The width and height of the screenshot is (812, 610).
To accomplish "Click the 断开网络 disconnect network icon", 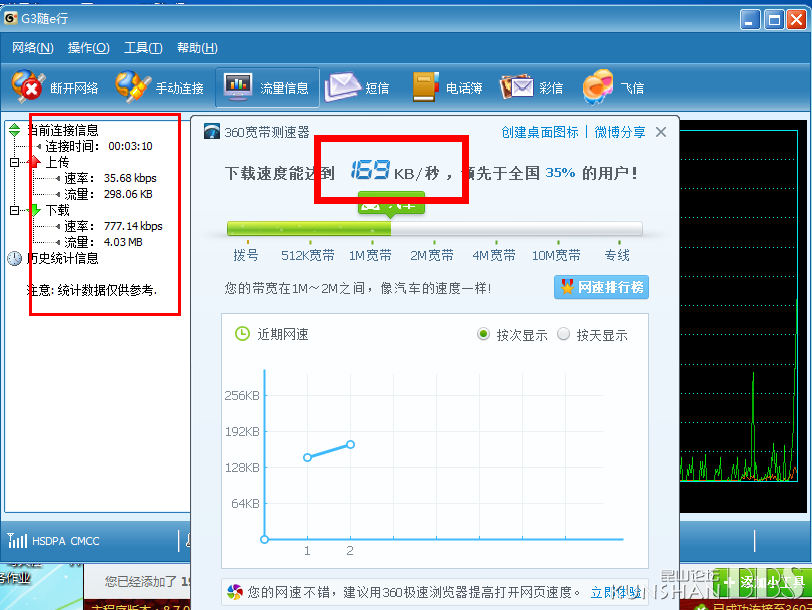I will tap(27, 87).
